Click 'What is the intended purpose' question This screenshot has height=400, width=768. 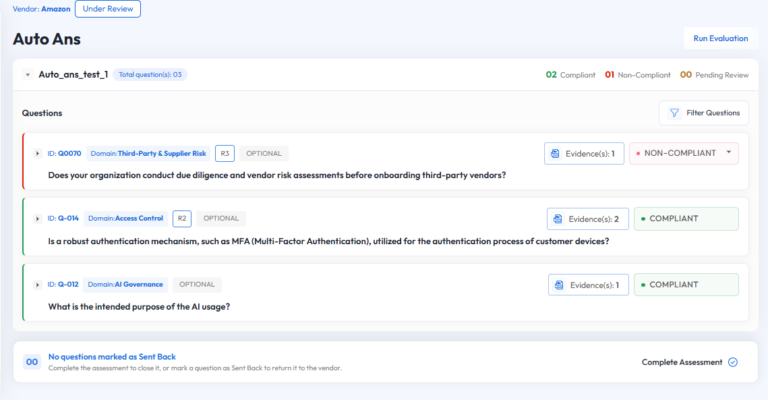click(139, 307)
